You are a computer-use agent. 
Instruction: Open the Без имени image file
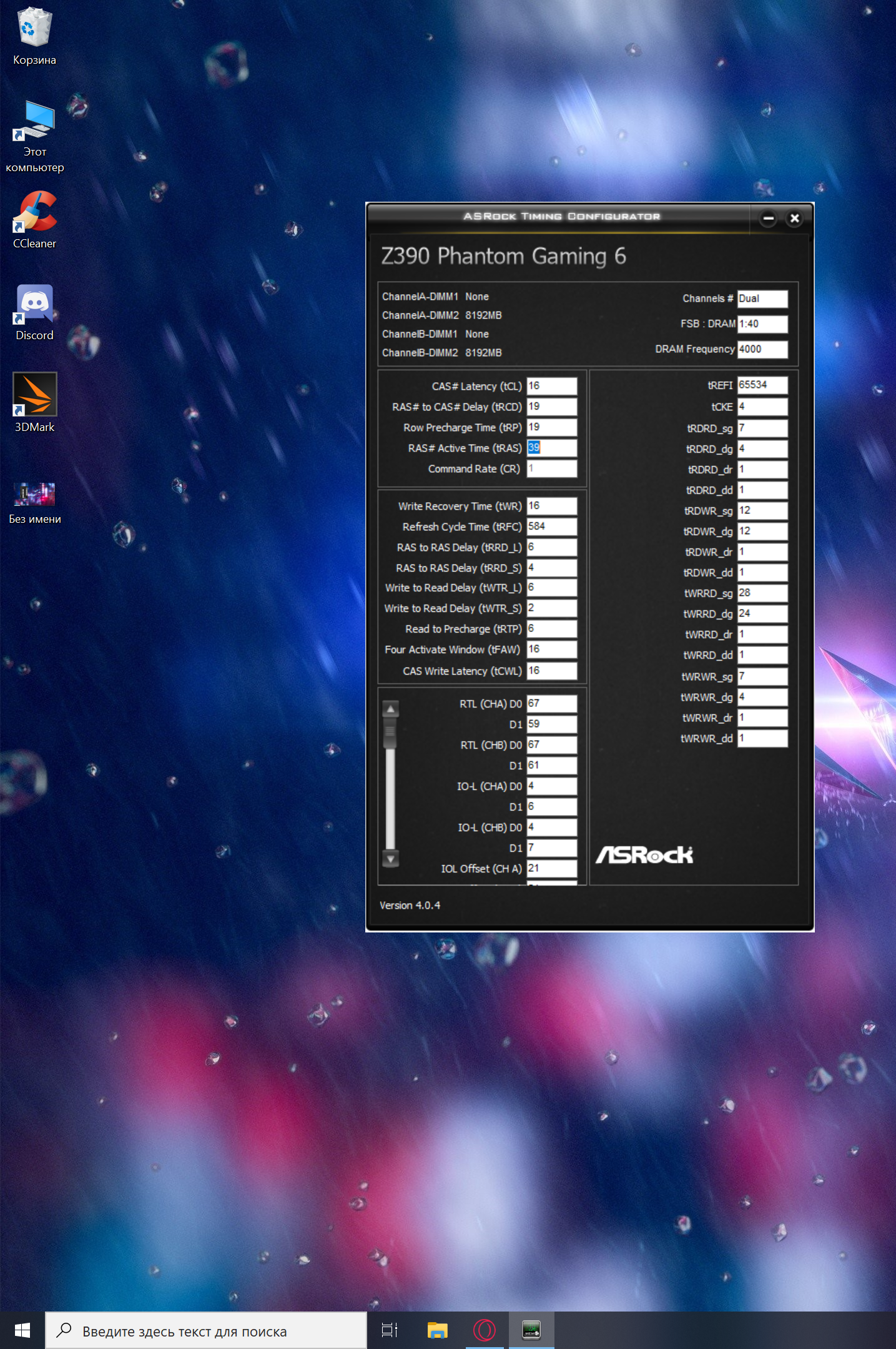click(x=34, y=502)
